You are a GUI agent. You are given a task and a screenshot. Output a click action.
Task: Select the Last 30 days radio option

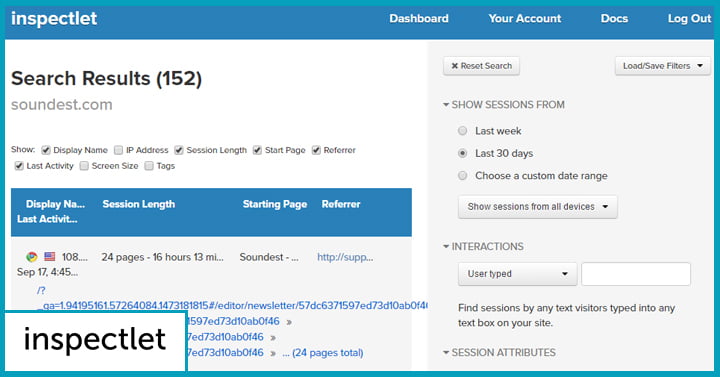pos(462,153)
